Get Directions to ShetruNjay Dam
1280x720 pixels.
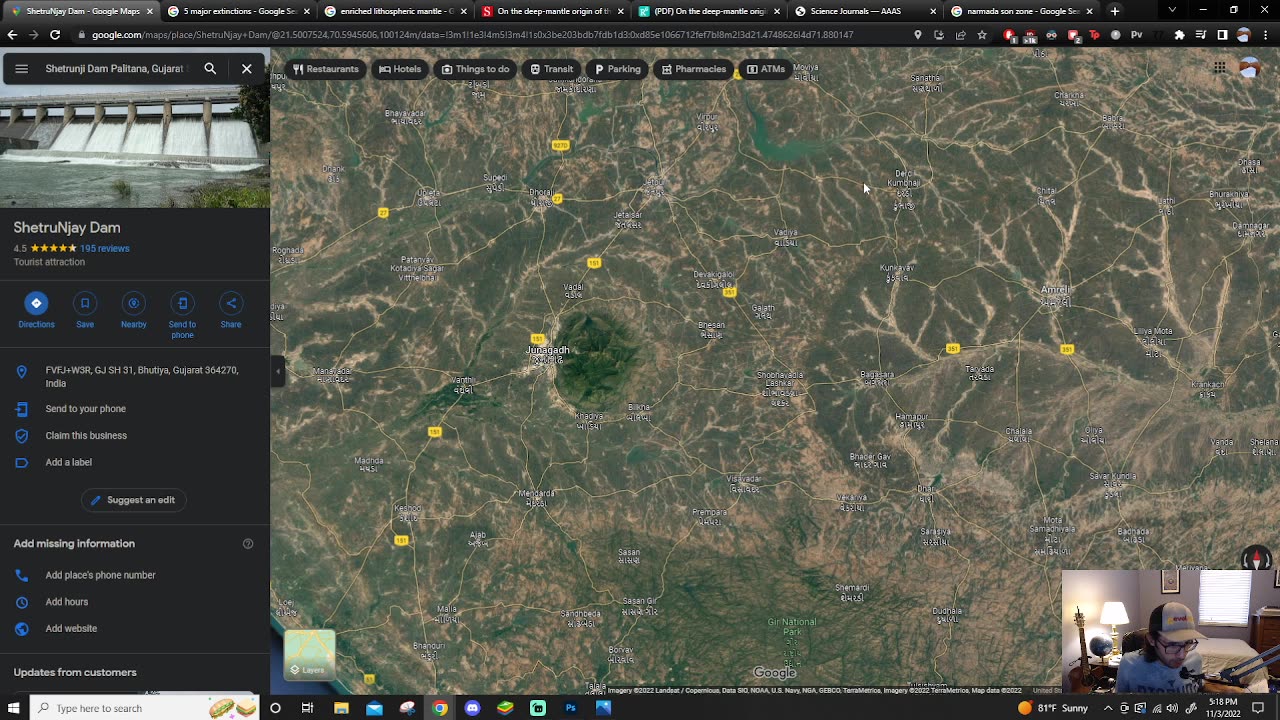36,310
